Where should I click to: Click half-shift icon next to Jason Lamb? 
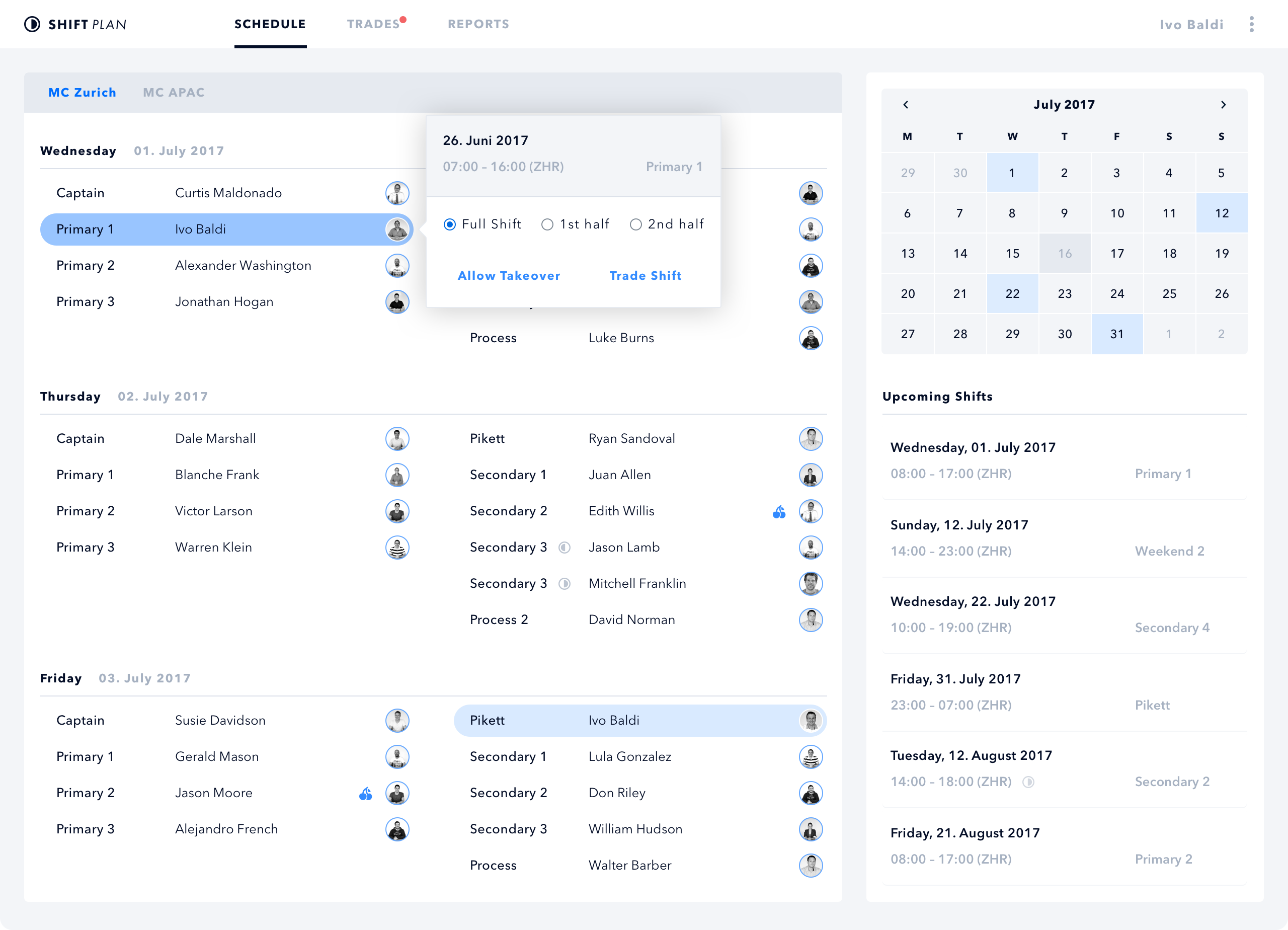[x=564, y=548]
